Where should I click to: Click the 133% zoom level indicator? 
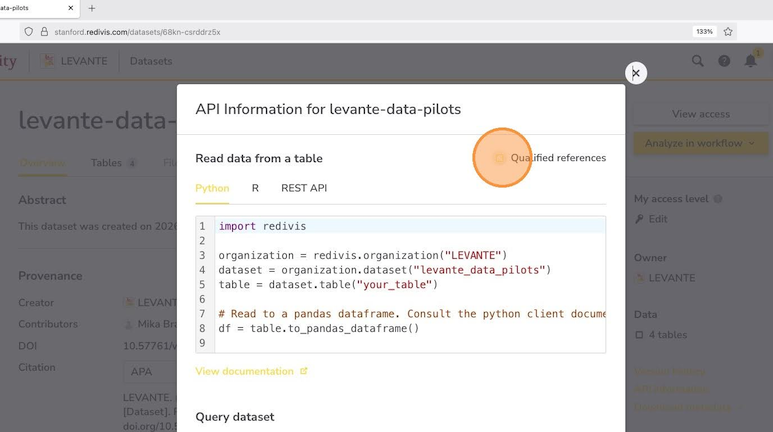(704, 31)
